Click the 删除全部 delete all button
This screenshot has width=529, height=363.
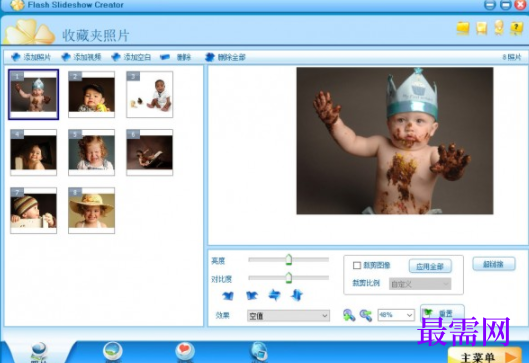click(225, 57)
